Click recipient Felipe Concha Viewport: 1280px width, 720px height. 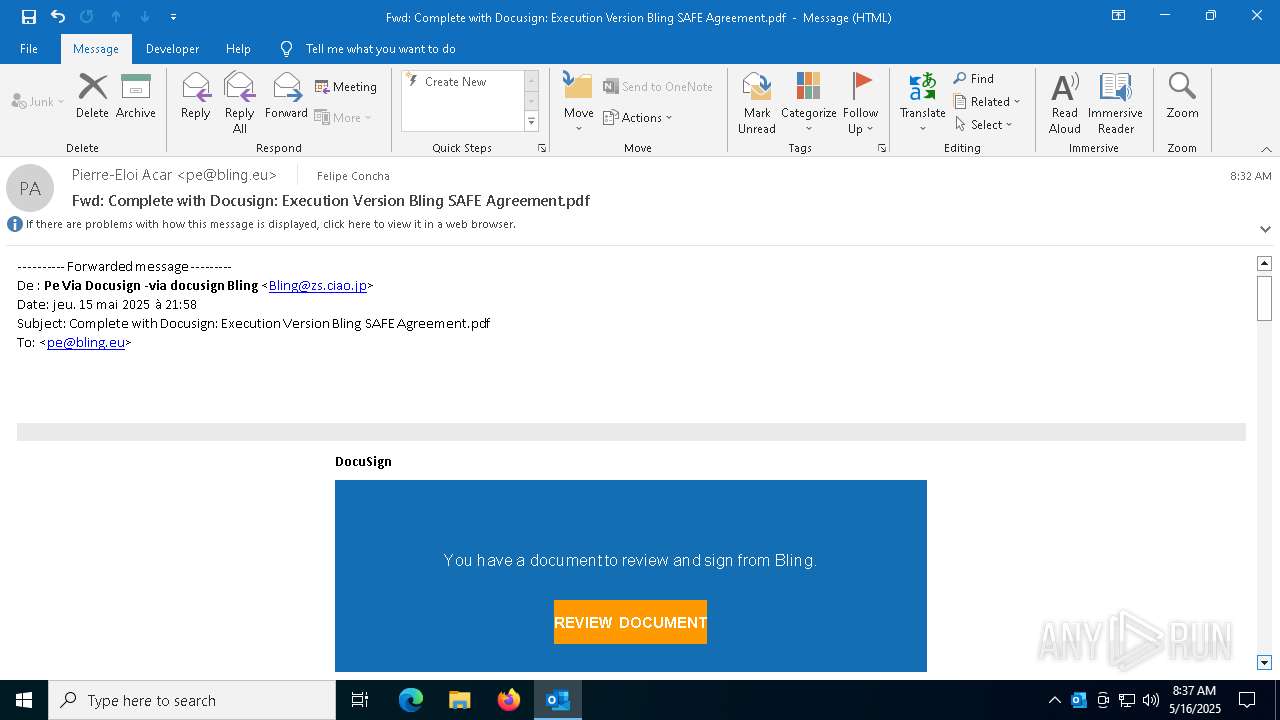click(x=353, y=176)
